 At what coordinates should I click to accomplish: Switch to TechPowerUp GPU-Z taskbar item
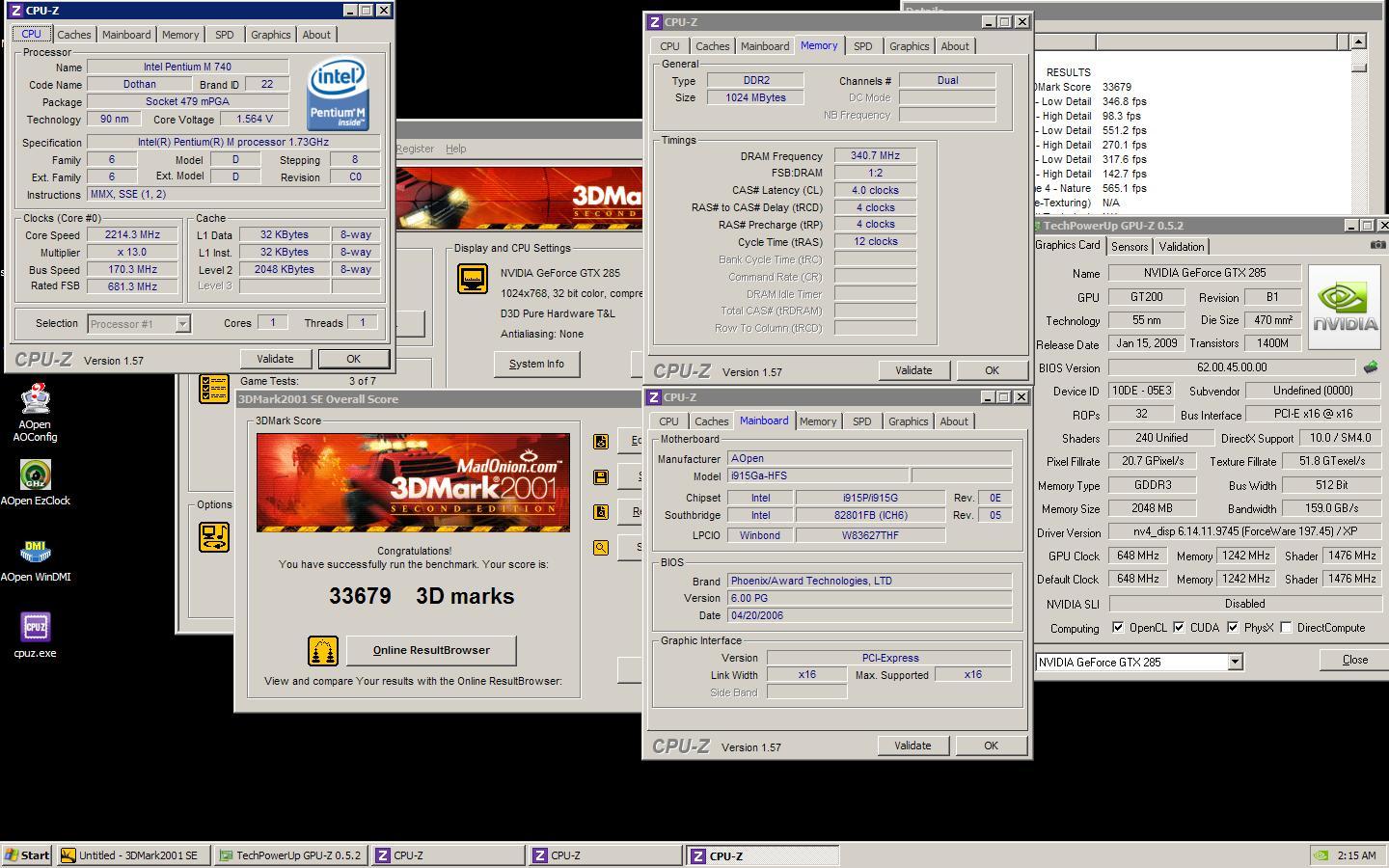click(290, 855)
